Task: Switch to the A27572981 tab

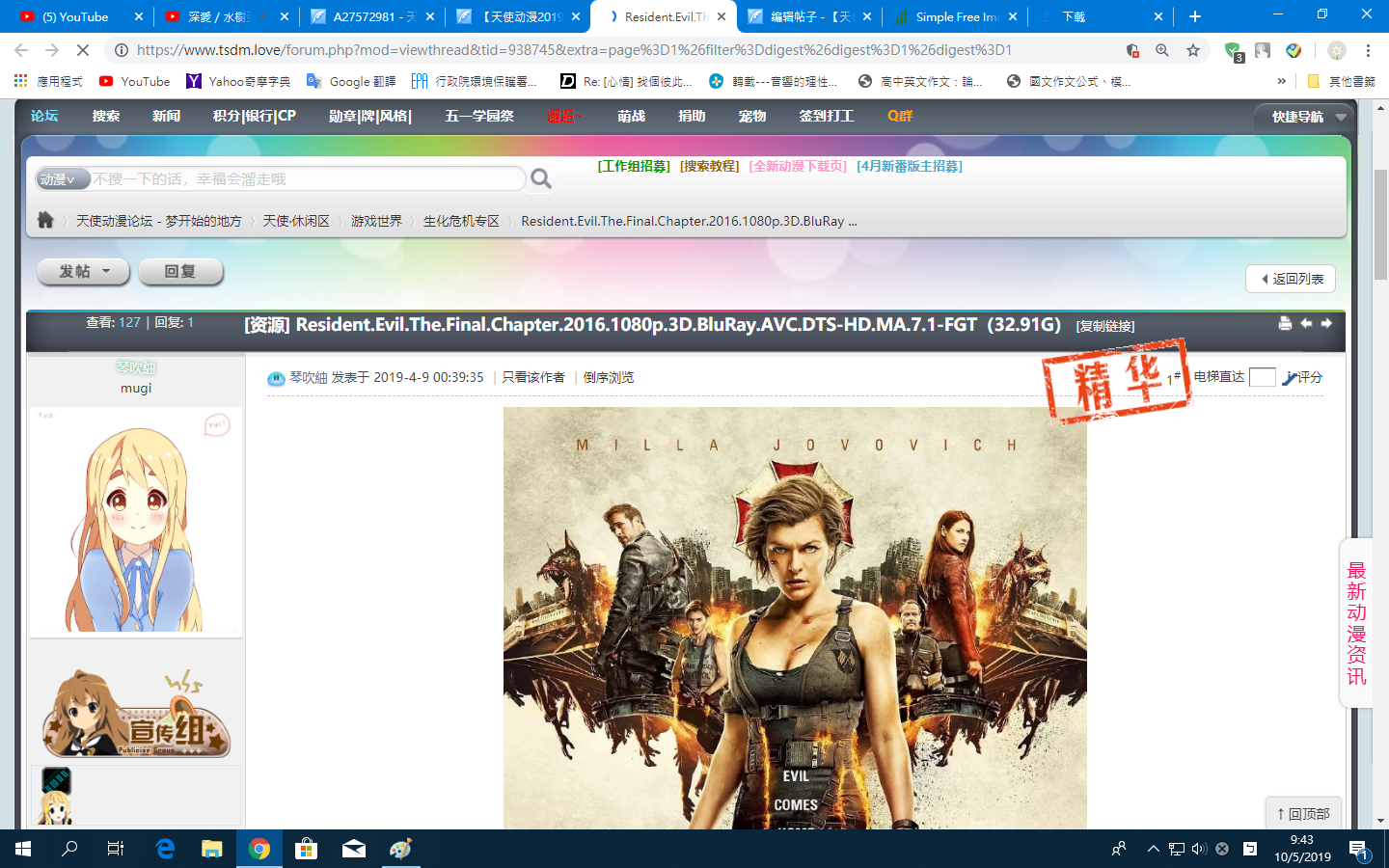Action: (x=372, y=16)
